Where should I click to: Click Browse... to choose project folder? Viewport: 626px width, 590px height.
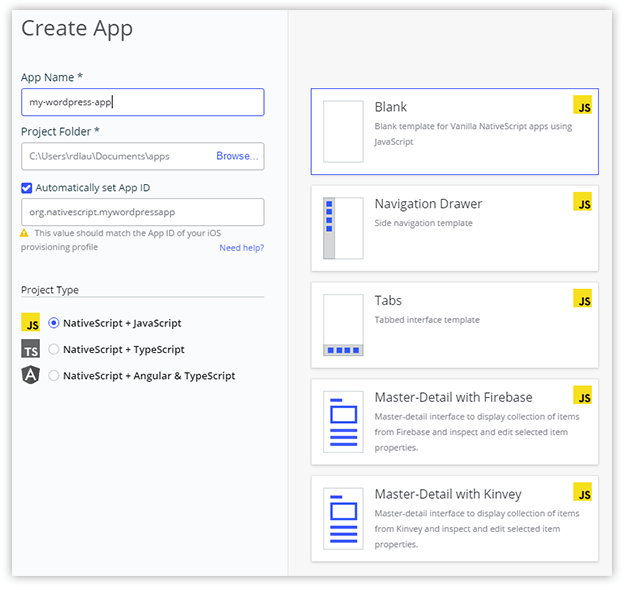(x=237, y=156)
